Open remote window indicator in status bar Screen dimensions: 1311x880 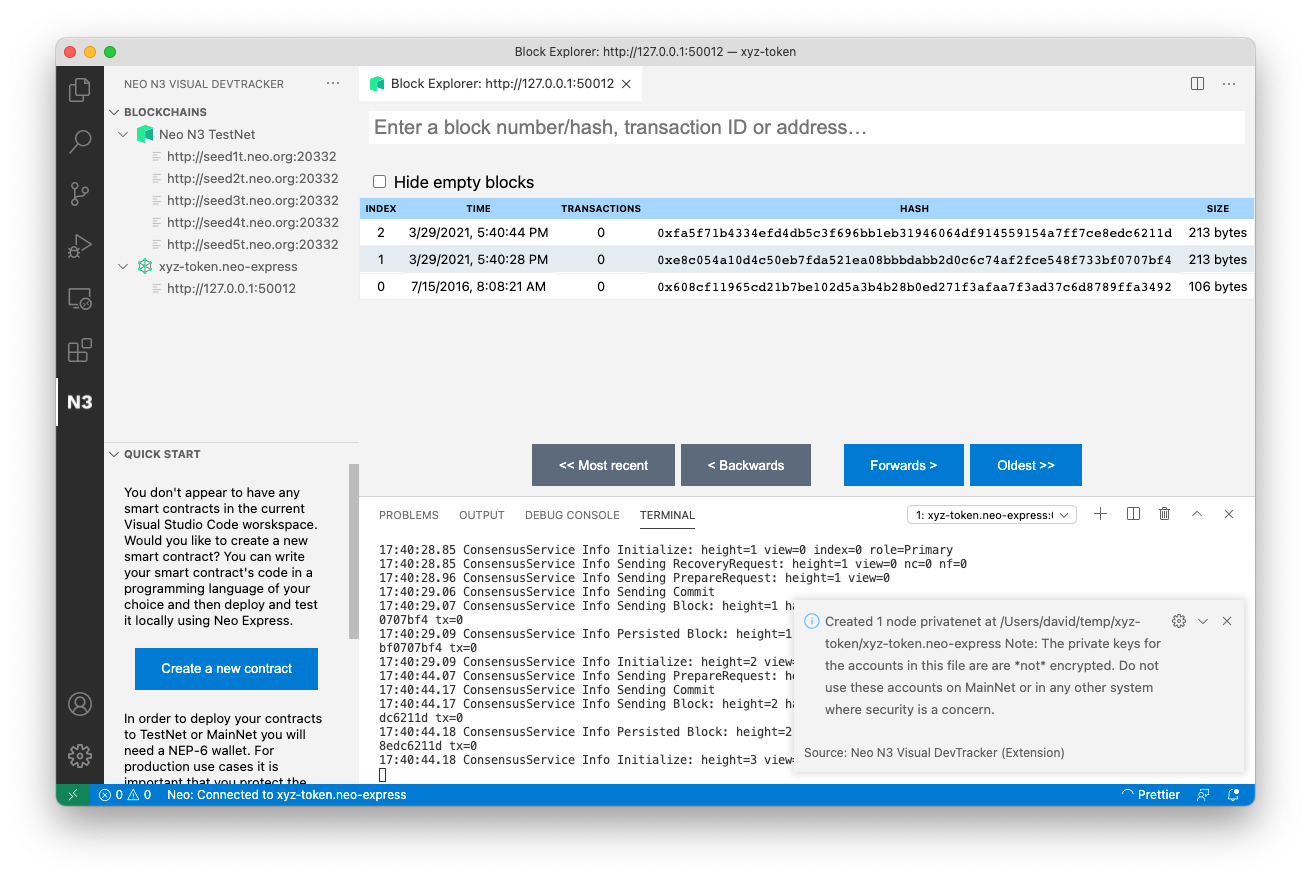(72, 795)
